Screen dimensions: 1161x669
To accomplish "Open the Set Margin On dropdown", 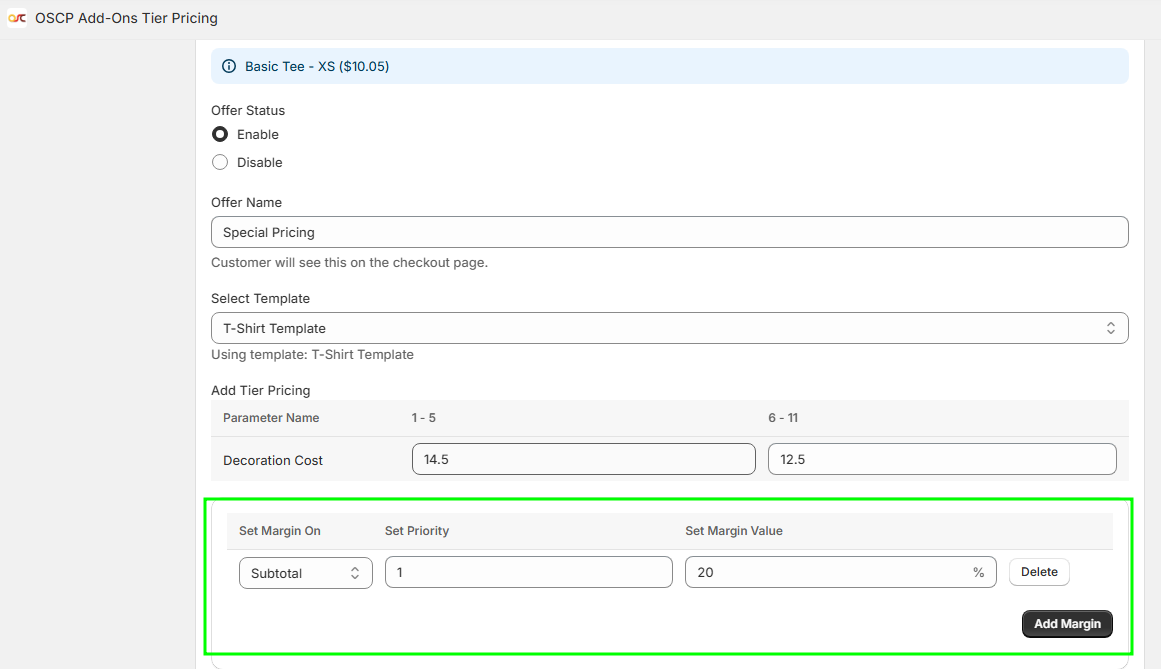I will click(305, 573).
